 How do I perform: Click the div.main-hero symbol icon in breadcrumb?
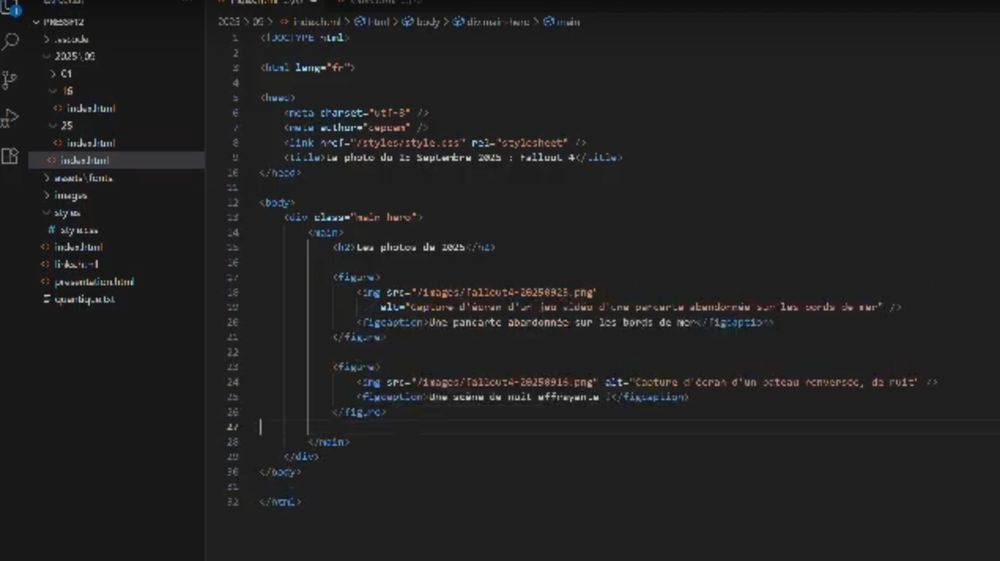click(x=458, y=22)
